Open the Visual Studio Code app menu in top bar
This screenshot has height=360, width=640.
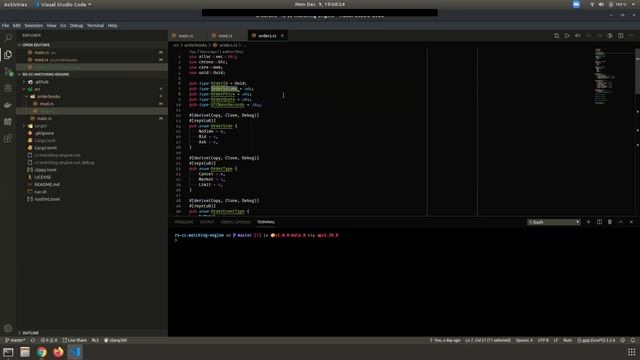(63, 4)
